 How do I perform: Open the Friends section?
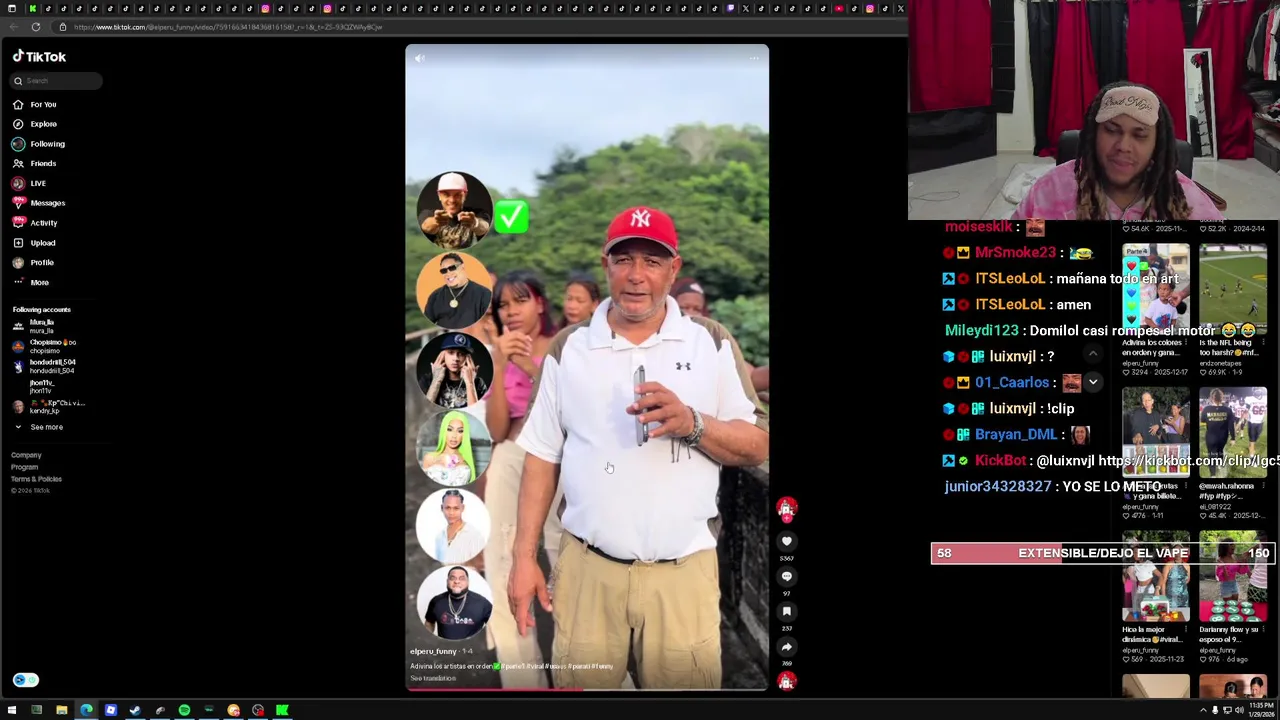(35, 163)
